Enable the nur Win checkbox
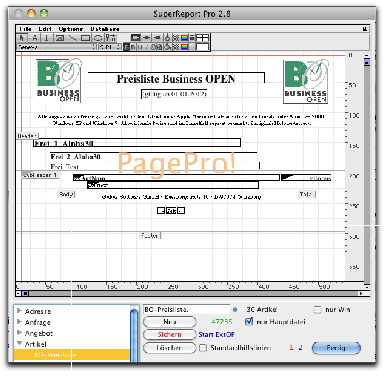 (x=317, y=310)
